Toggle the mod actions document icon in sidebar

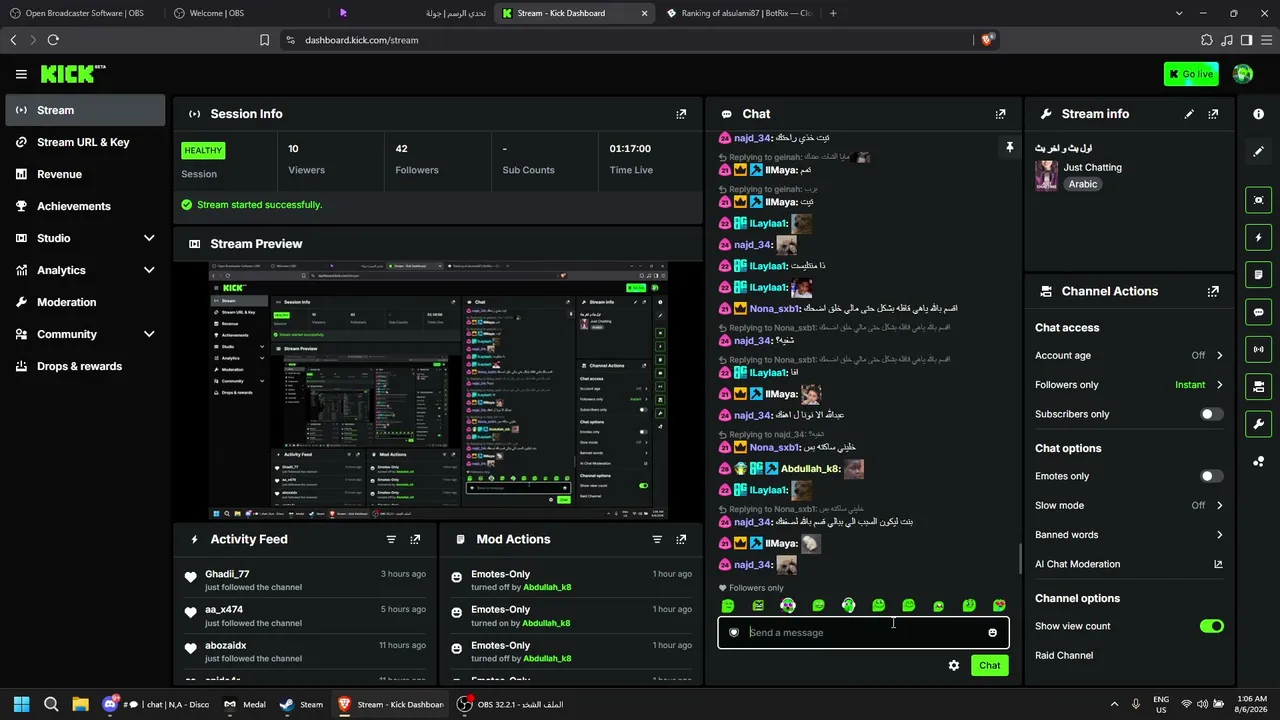(x=1258, y=275)
